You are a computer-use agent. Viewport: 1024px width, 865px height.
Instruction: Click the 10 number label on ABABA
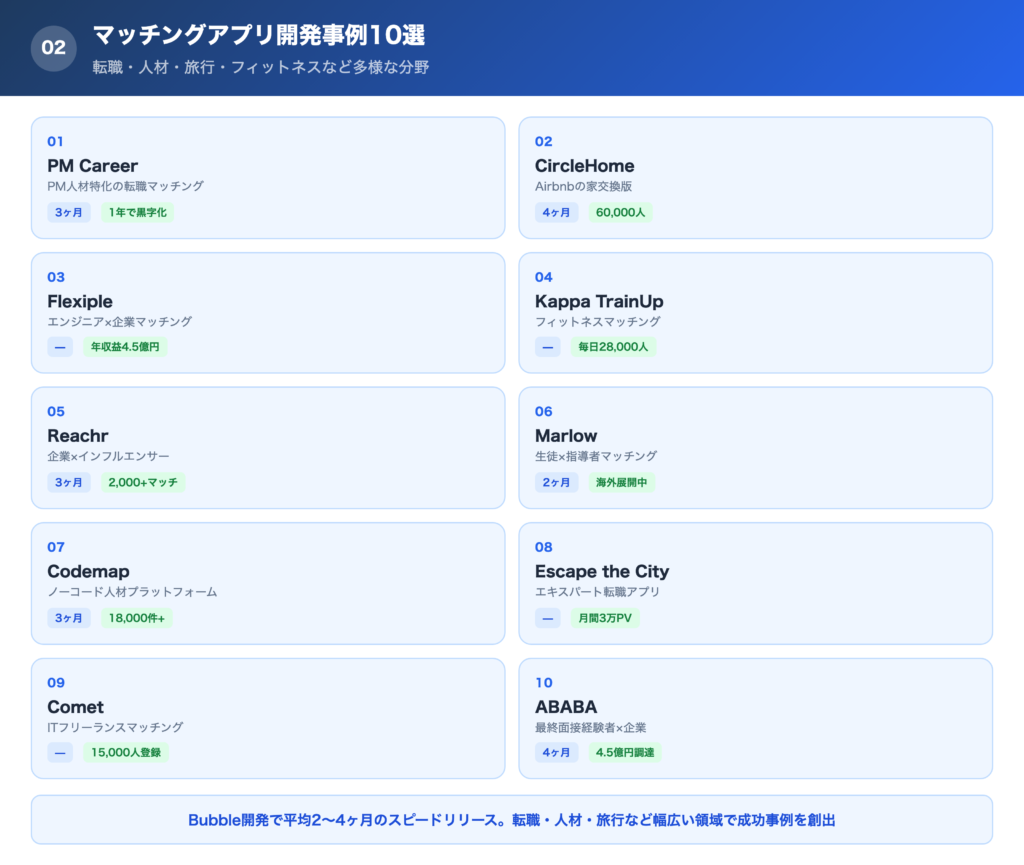pyautogui.click(x=543, y=682)
